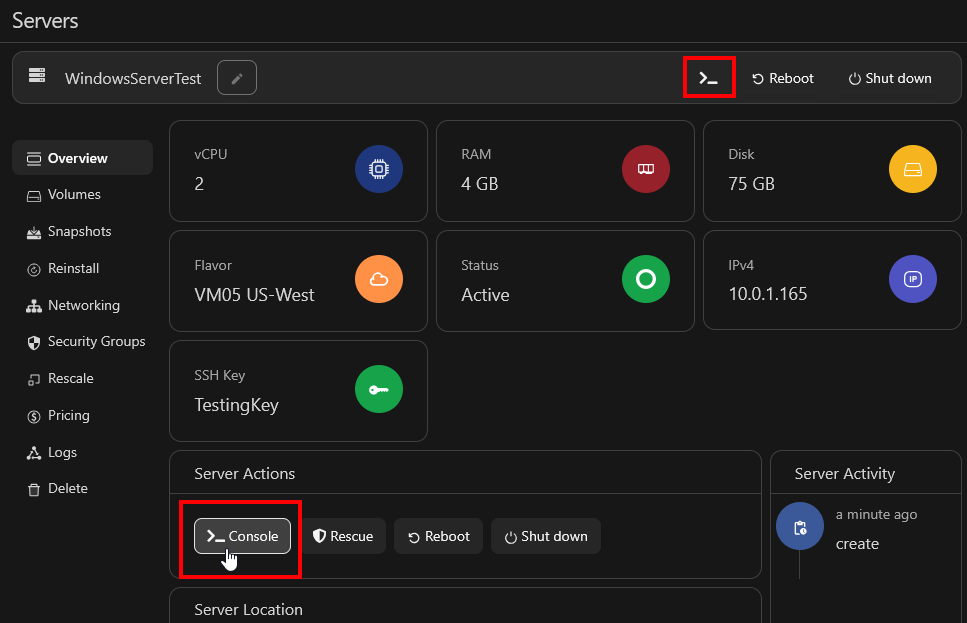Image resolution: width=967 pixels, height=623 pixels.
Task: Click the orange Flavor cloud icon
Action: coord(379,280)
